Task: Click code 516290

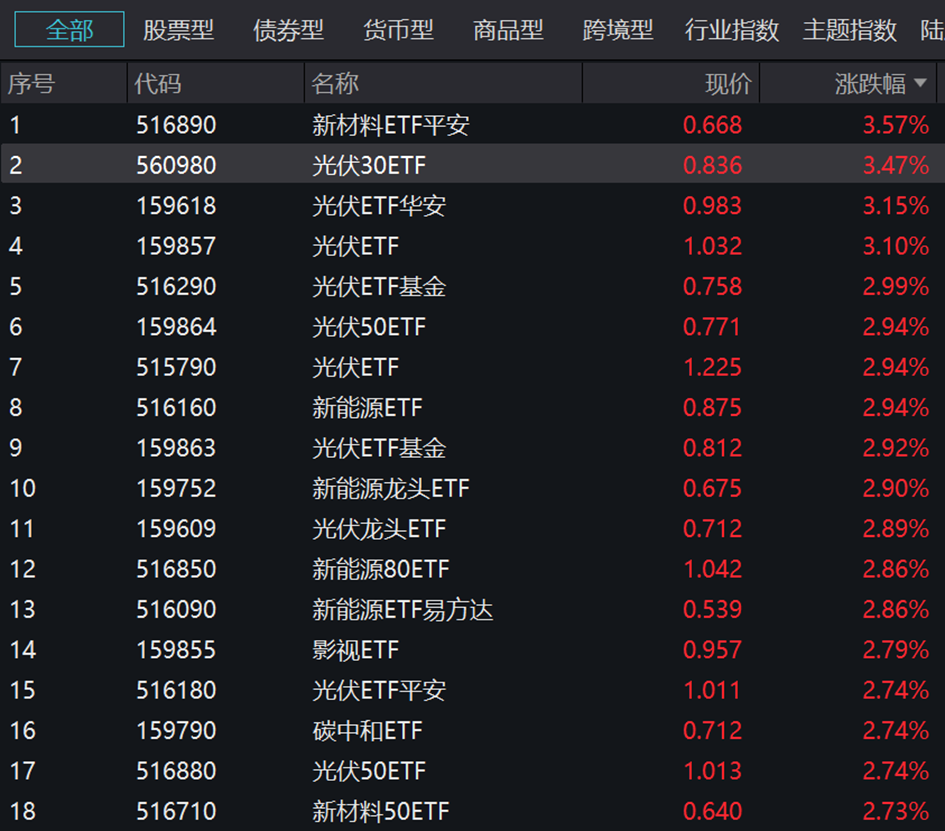Action: pyautogui.click(x=176, y=287)
